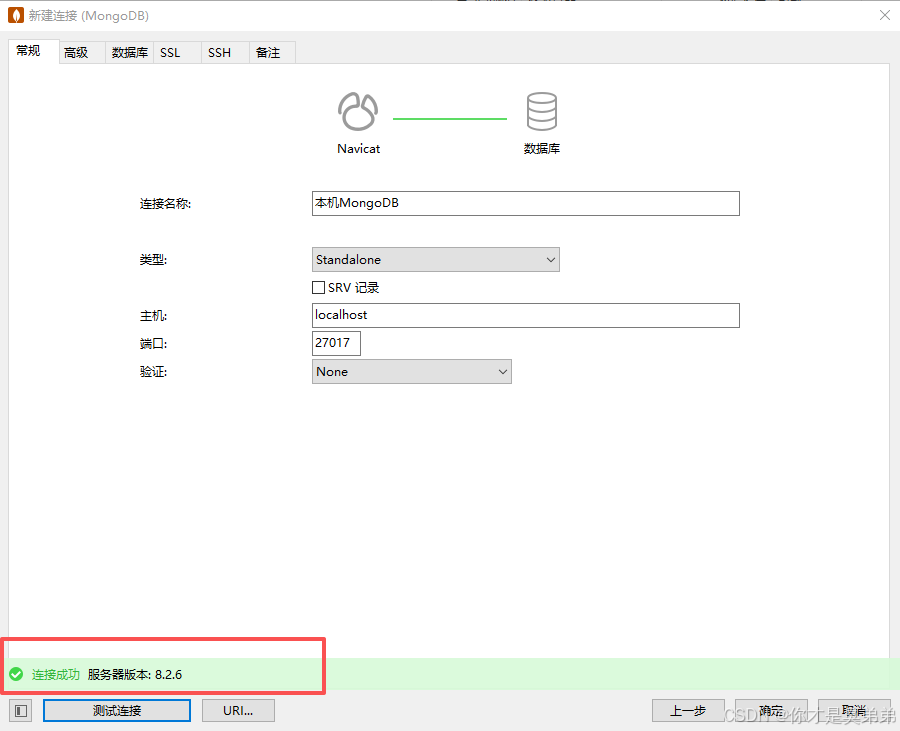Click the 连接成功 status text

click(x=56, y=675)
